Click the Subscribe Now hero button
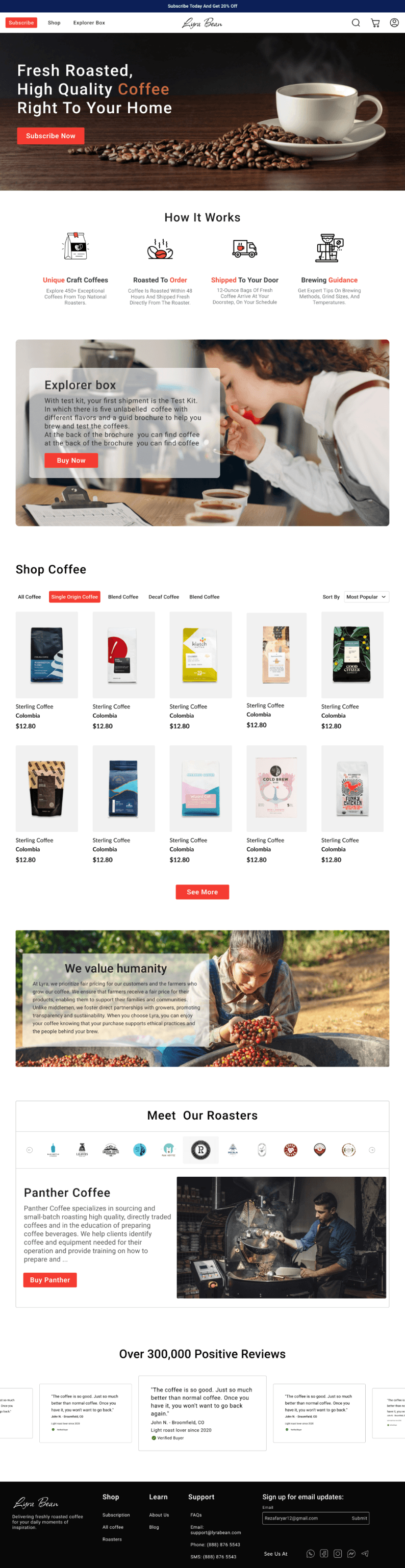The height and width of the screenshot is (1568, 405). click(50, 136)
